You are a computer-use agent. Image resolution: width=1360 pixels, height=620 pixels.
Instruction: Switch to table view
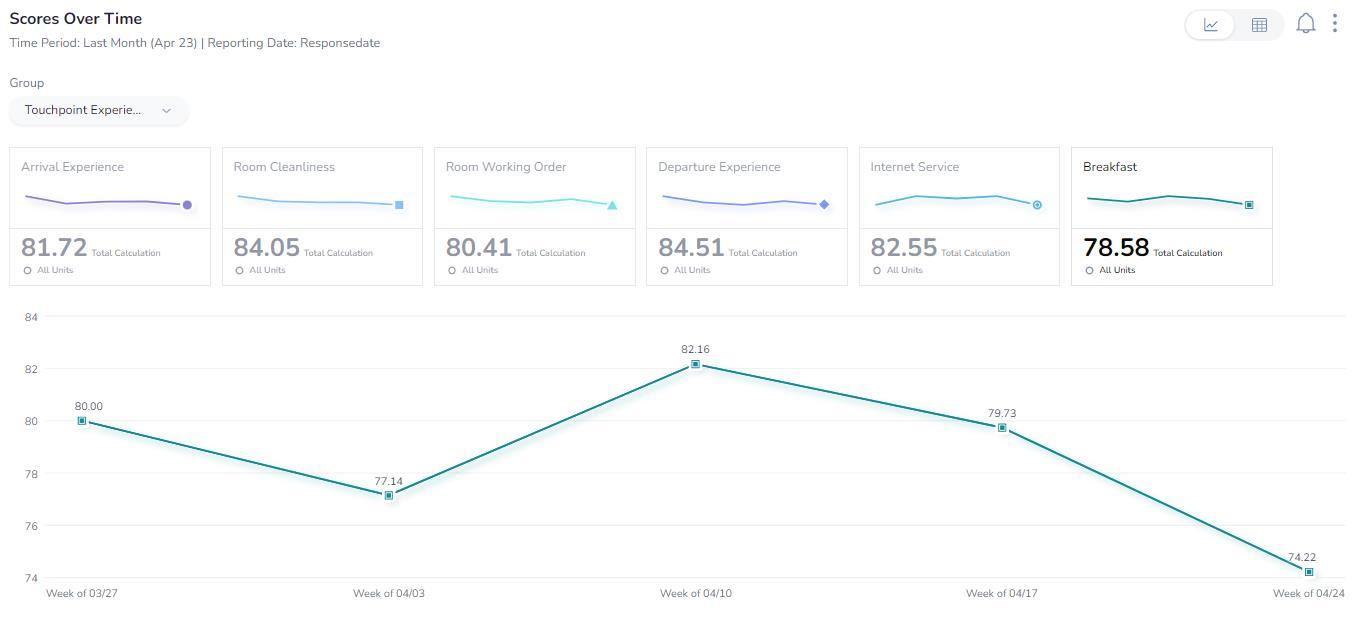[x=1259, y=25]
